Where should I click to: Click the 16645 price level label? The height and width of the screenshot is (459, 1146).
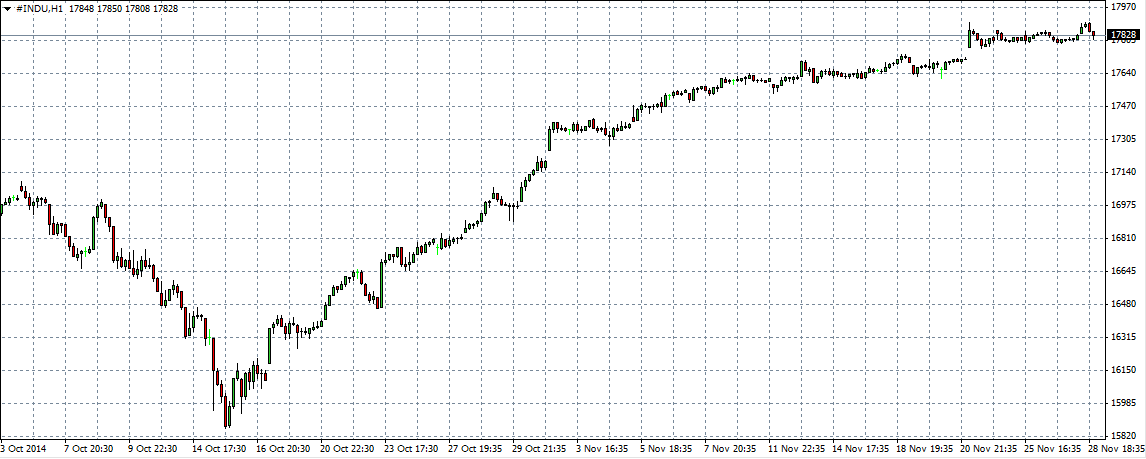point(1123,271)
